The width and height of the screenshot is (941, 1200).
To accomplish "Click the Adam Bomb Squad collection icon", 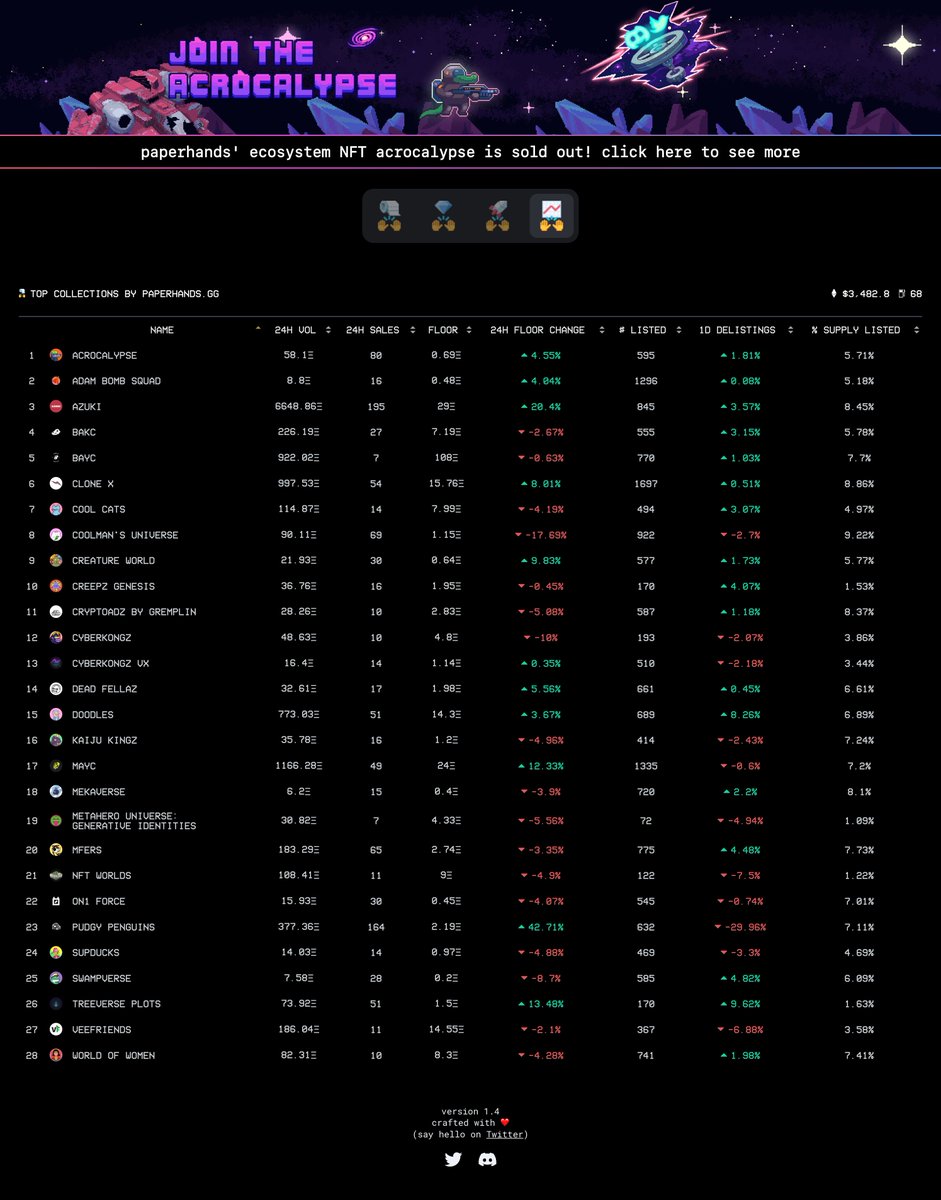I will [x=56, y=381].
